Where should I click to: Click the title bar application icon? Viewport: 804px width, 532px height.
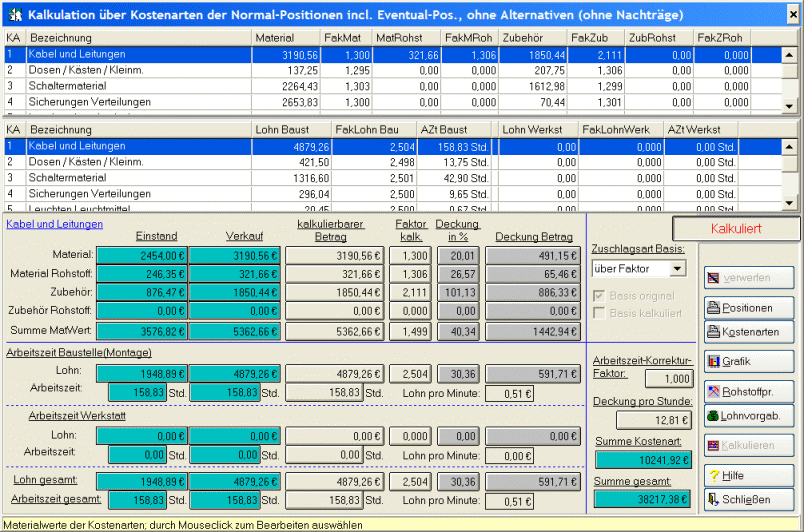tap(14, 14)
